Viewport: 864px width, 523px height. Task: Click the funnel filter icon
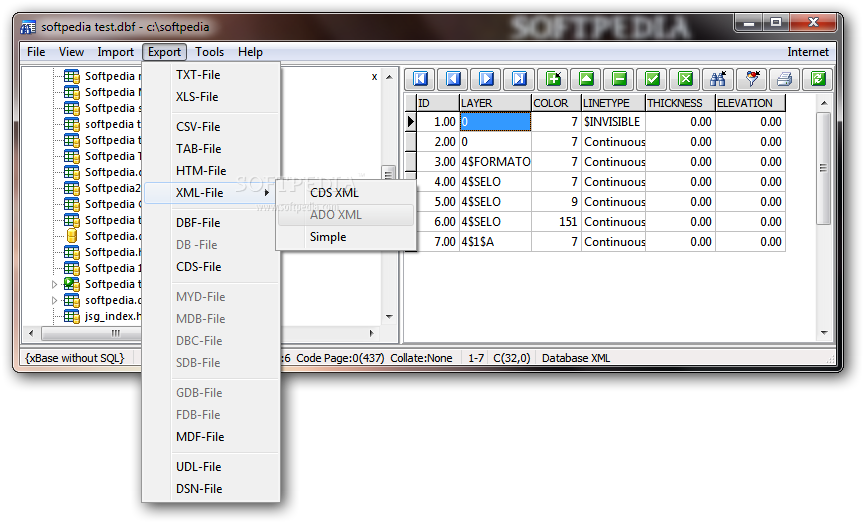pos(752,79)
